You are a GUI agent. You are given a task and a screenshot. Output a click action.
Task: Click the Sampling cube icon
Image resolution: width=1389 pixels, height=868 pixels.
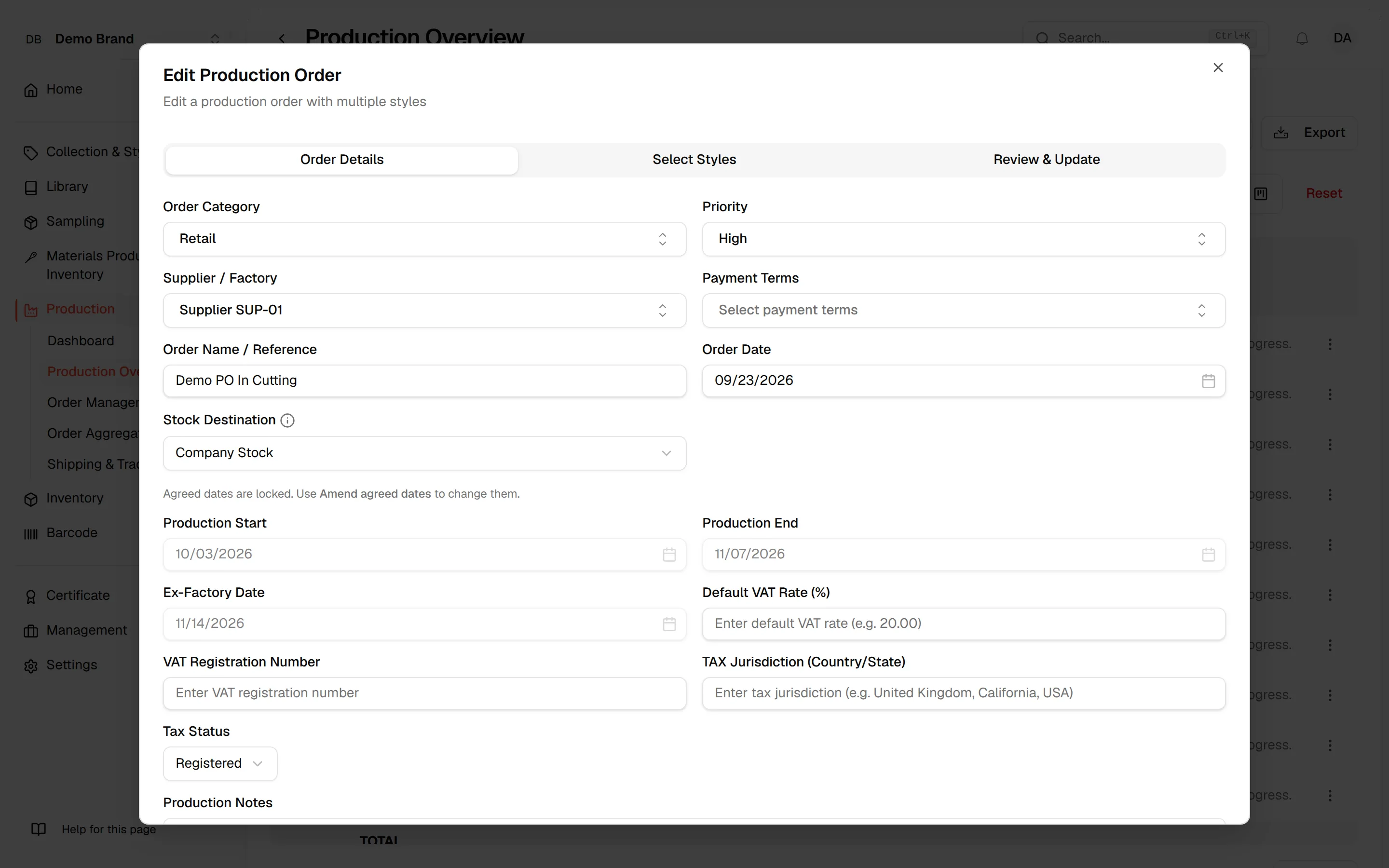coord(31,222)
